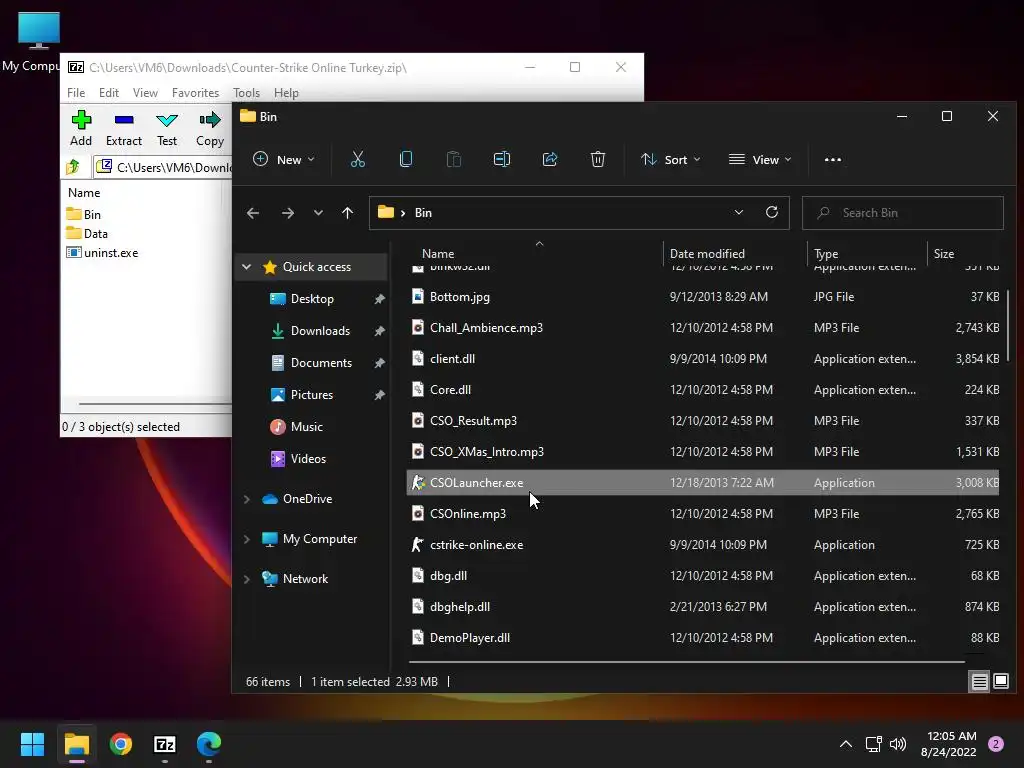The width and height of the screenshot is (1024, 768).
Task: Click the Extract button in 7-Zip
Action: [x=123, y=128]
